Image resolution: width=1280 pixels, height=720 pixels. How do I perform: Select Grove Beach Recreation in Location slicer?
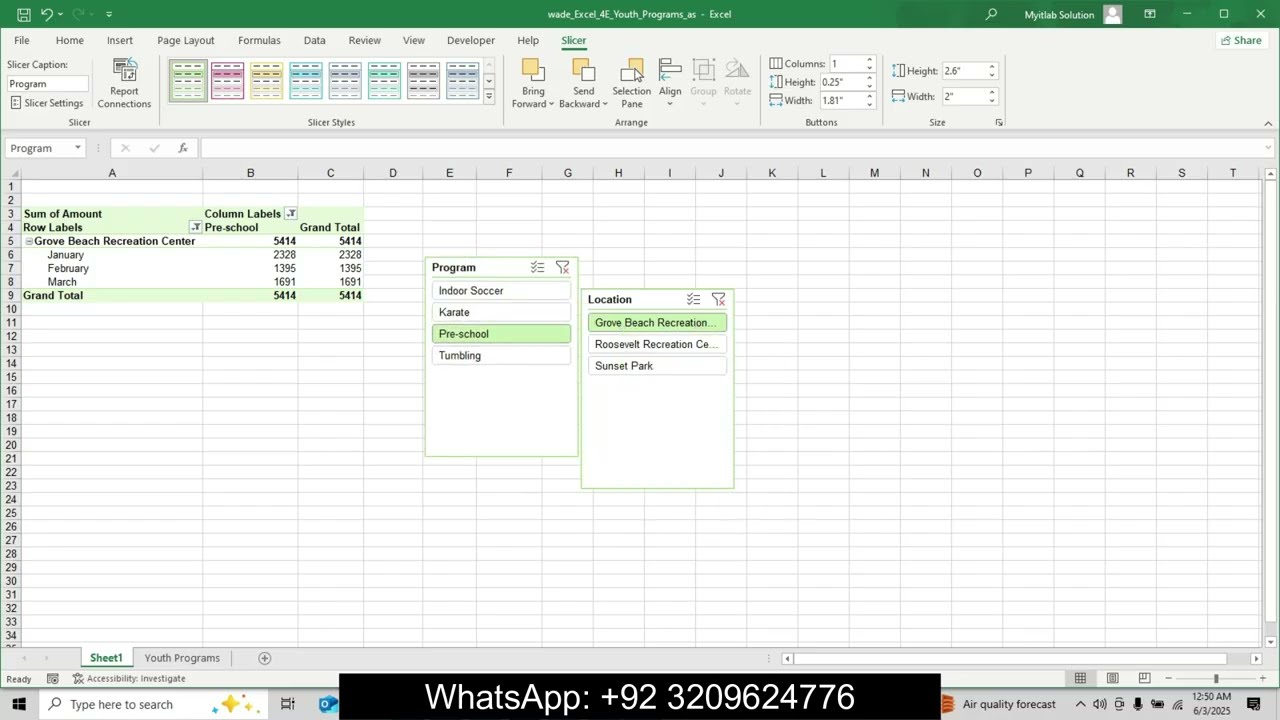point(658,323)
